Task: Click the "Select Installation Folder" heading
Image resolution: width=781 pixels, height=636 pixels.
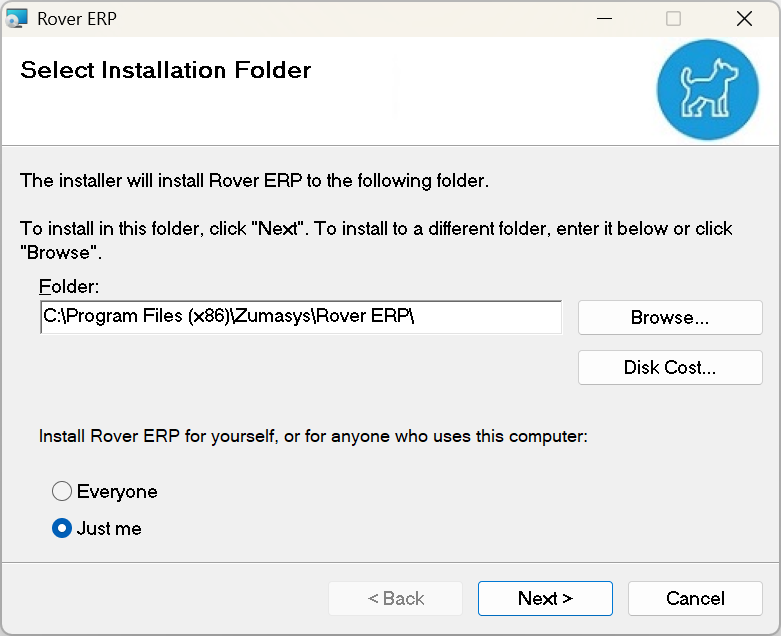Action: (x=165, y=70)
